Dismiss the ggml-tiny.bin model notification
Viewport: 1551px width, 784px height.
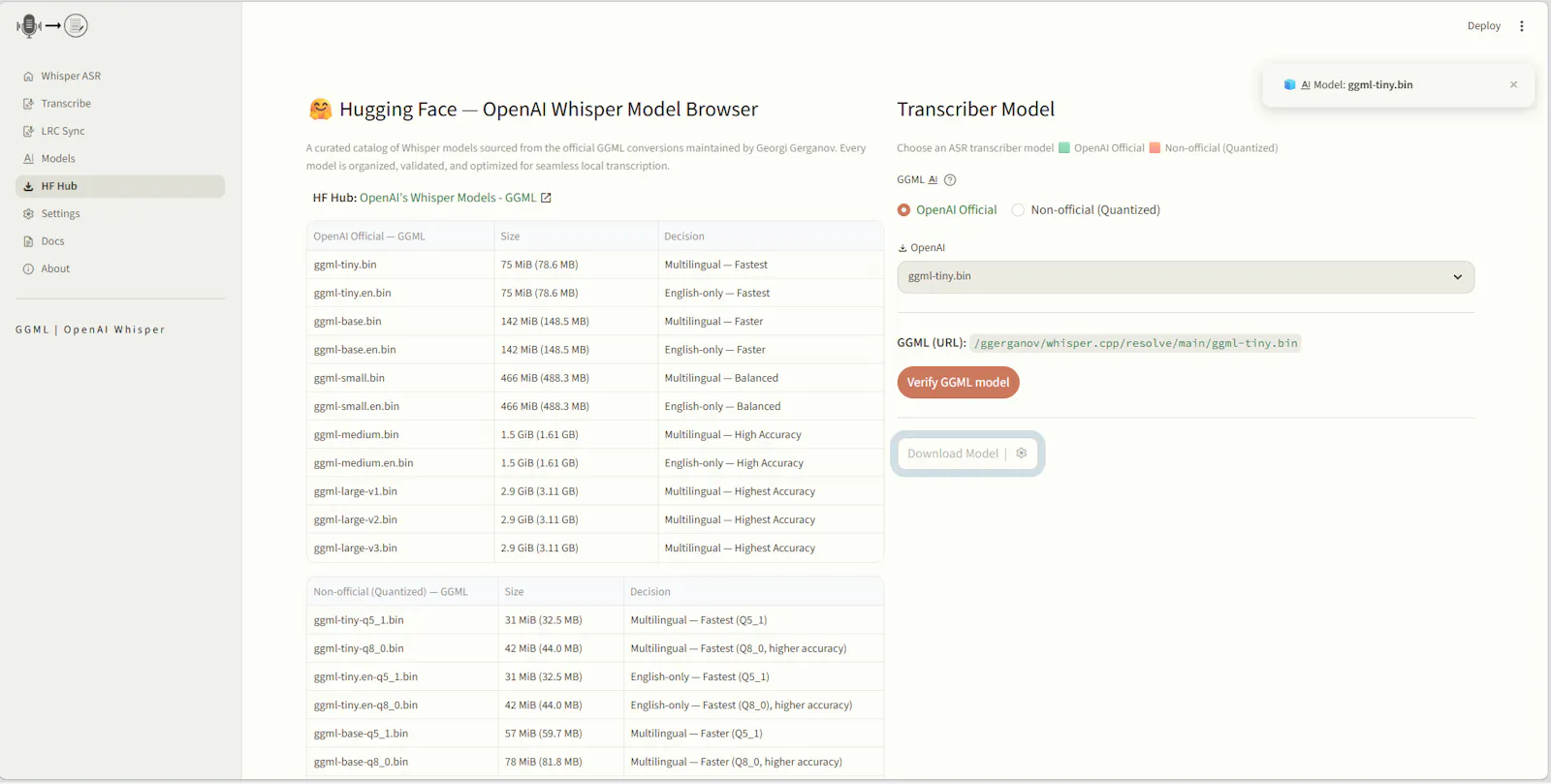pos(1513,85)
